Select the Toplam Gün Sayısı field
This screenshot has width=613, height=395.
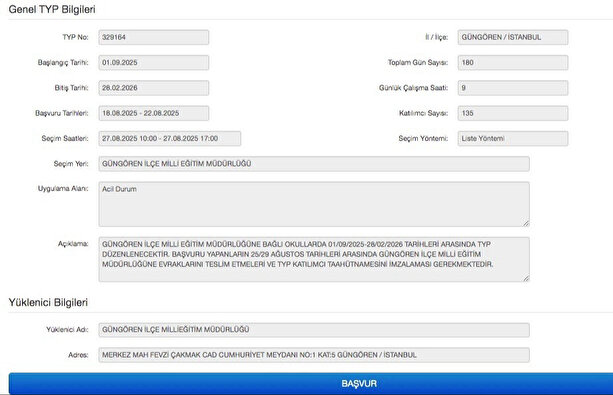[x=513, y=63]
